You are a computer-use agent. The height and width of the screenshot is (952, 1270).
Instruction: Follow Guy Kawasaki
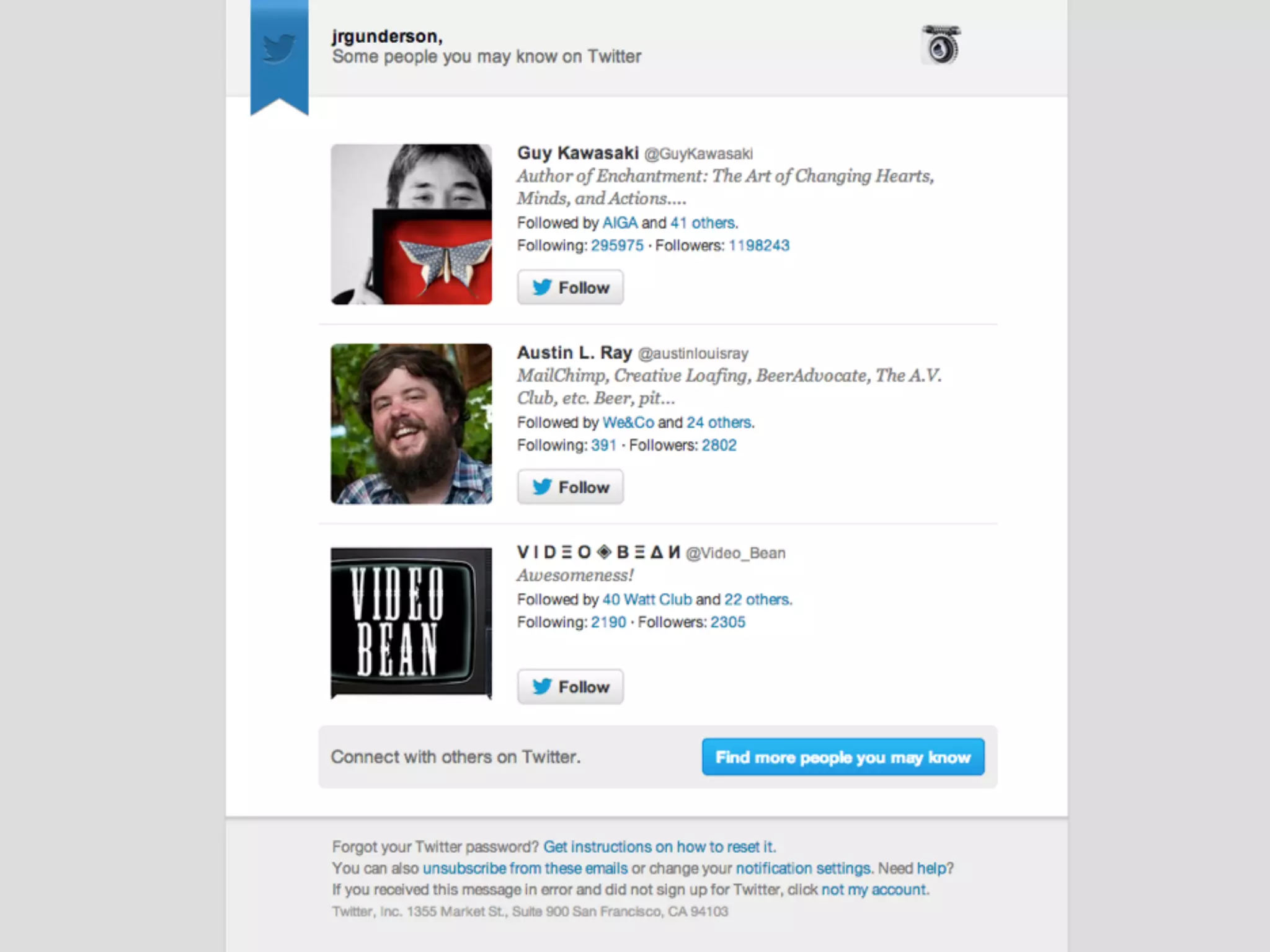(571, 288)
